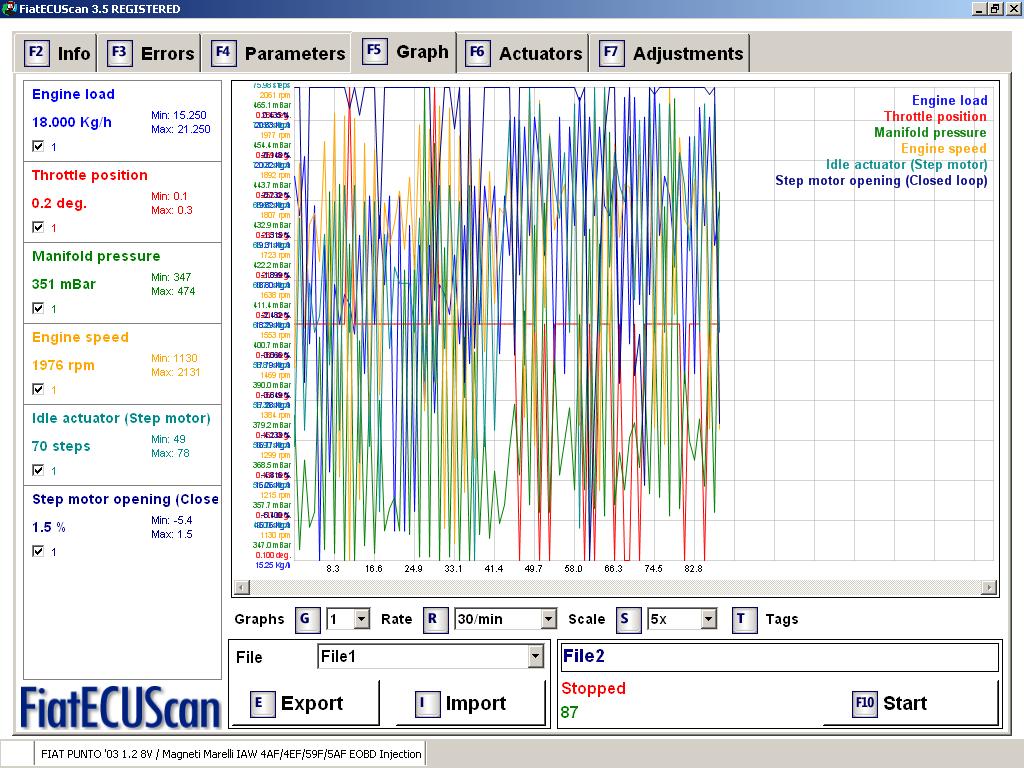Toggle the Step motor opening graph checkbox
Screen dimensions: 1024x768
point(38,551)
